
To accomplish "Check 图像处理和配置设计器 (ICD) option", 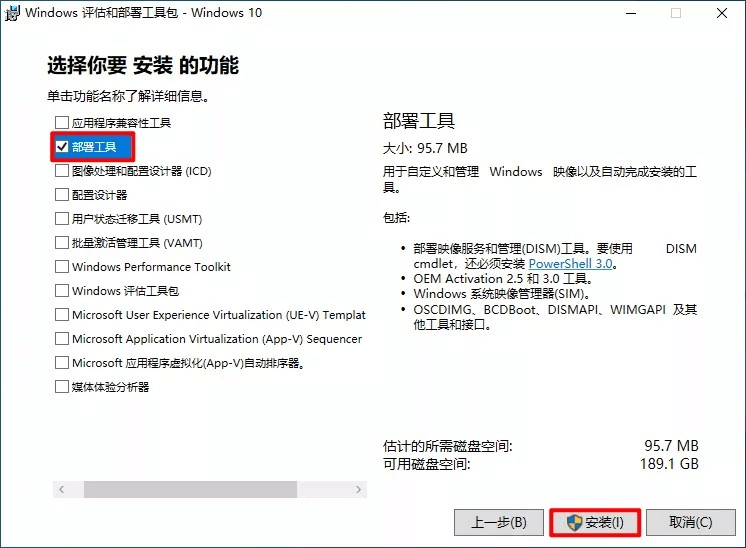I will coord(62,171).
